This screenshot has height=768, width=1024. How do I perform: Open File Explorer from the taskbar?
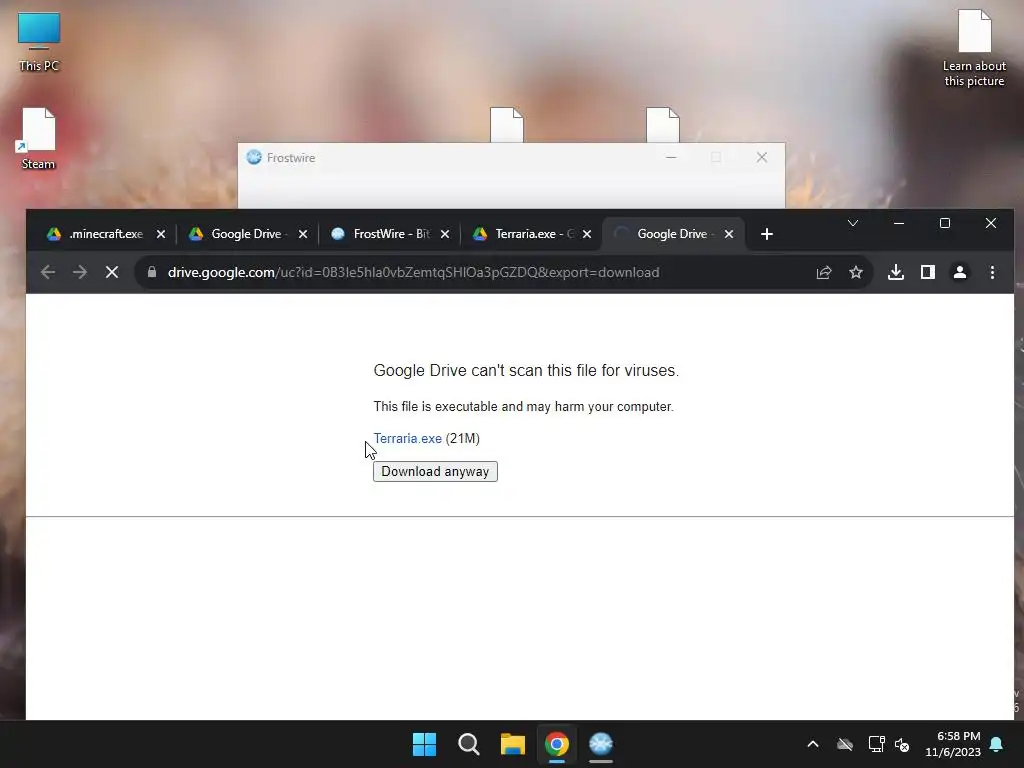[x=513, y=744]
